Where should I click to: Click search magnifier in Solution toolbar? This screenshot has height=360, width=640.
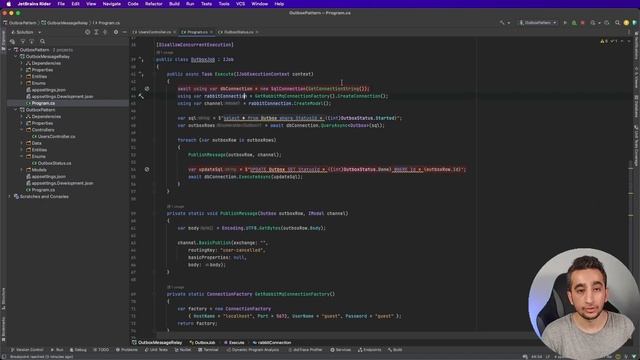[x=42, y=41]
